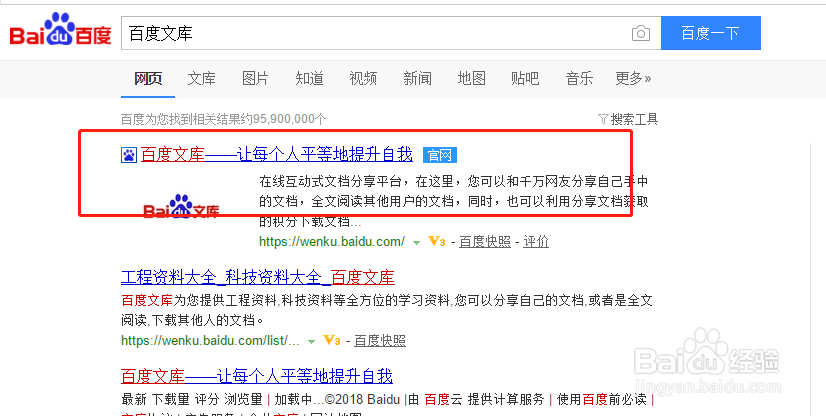Go to the 贴吧 tab
Image resolution: width=826 pixels, height=416 pixels.
[525, 79]
